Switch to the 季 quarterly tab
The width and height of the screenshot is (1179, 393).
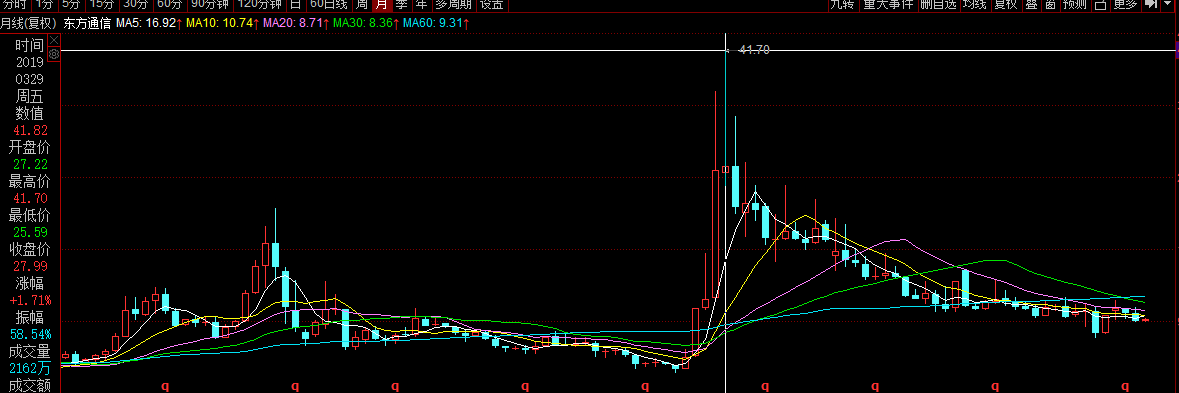402,5
